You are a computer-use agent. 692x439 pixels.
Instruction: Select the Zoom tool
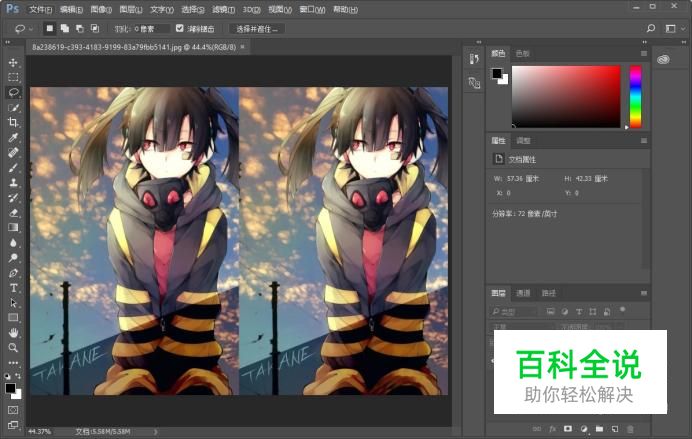pyautogui.click(x=13, y=348)
